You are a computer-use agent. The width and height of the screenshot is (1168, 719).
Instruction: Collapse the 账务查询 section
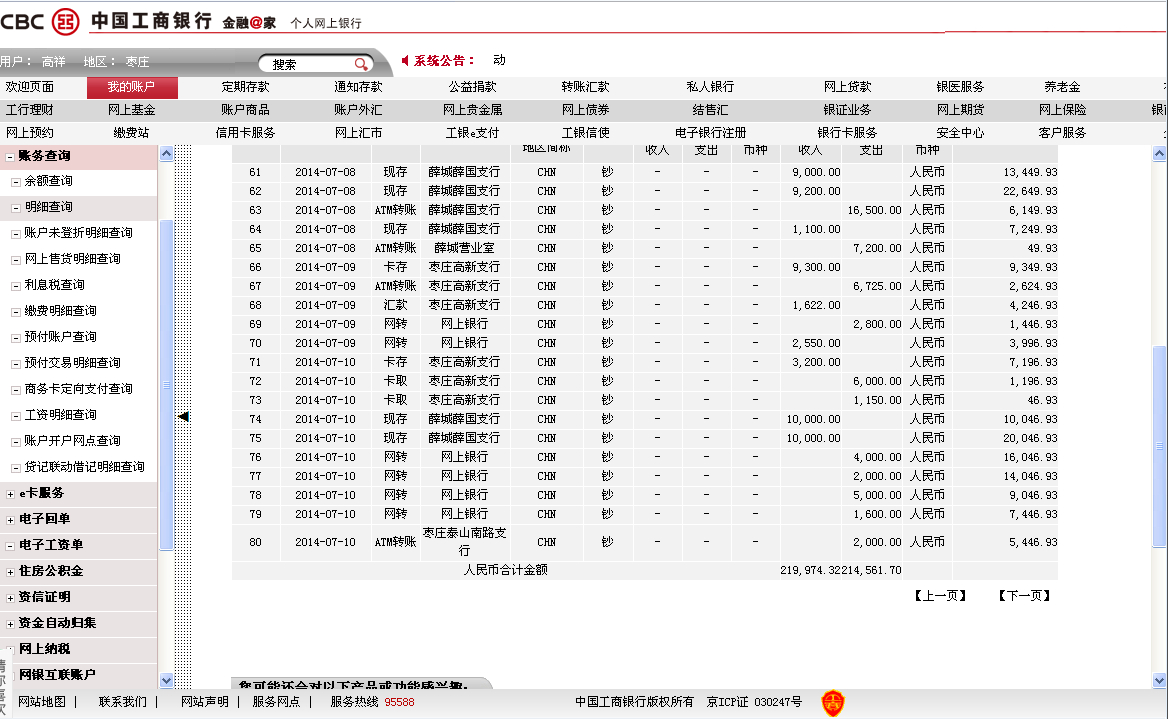coord(10,156)
